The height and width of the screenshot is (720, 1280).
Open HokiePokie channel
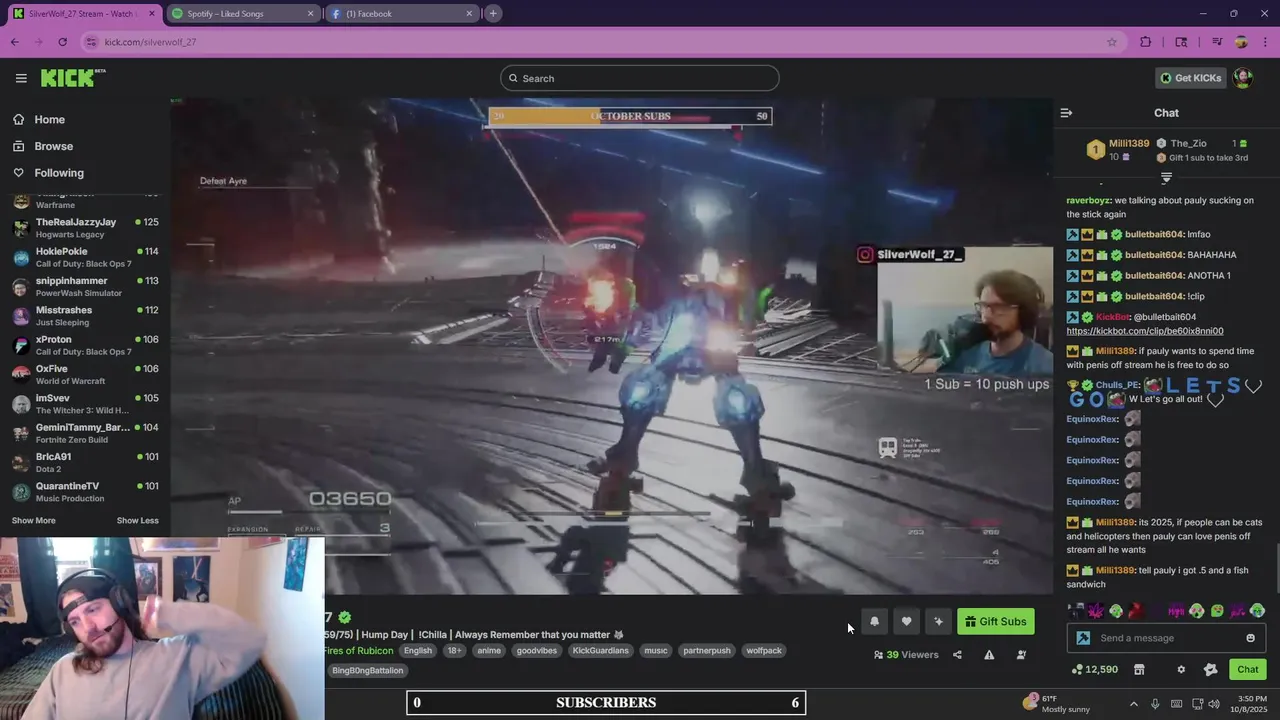(x=85, y=257)
